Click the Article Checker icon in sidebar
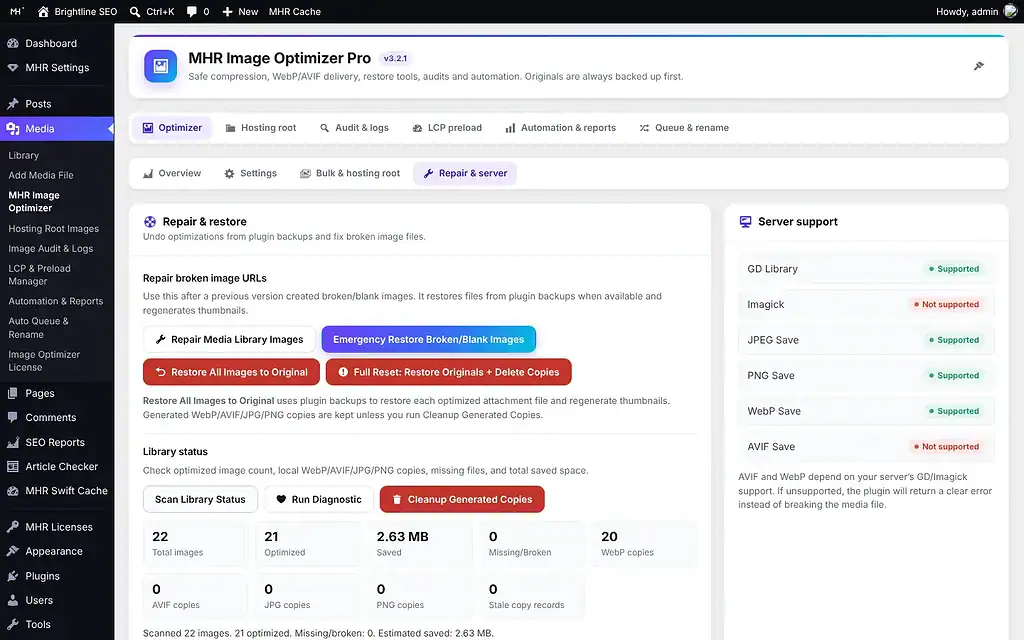Viewport: 1024px width, 640px height. [13, 466]
